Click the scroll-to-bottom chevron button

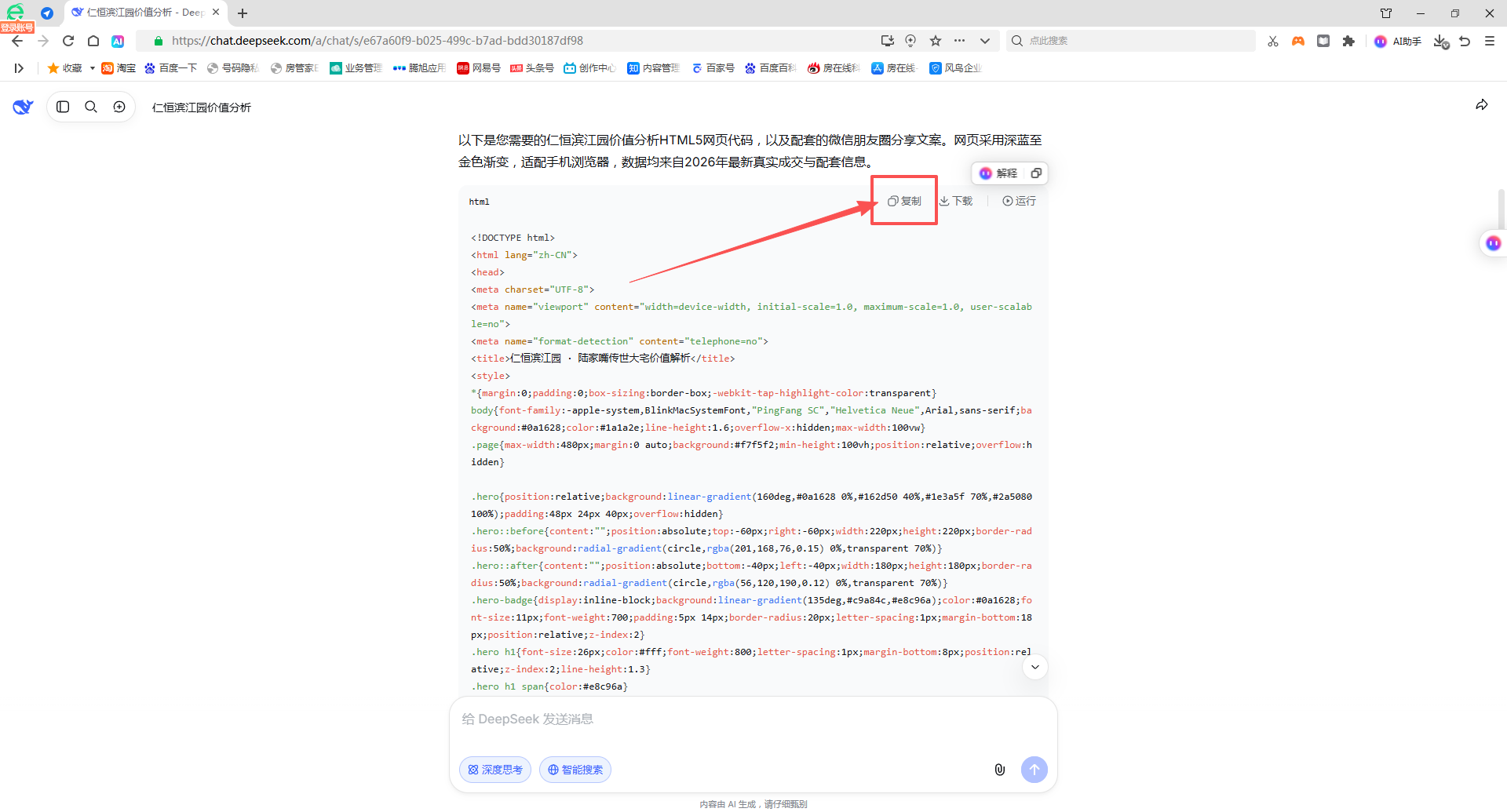click(x=1035, y=667)
